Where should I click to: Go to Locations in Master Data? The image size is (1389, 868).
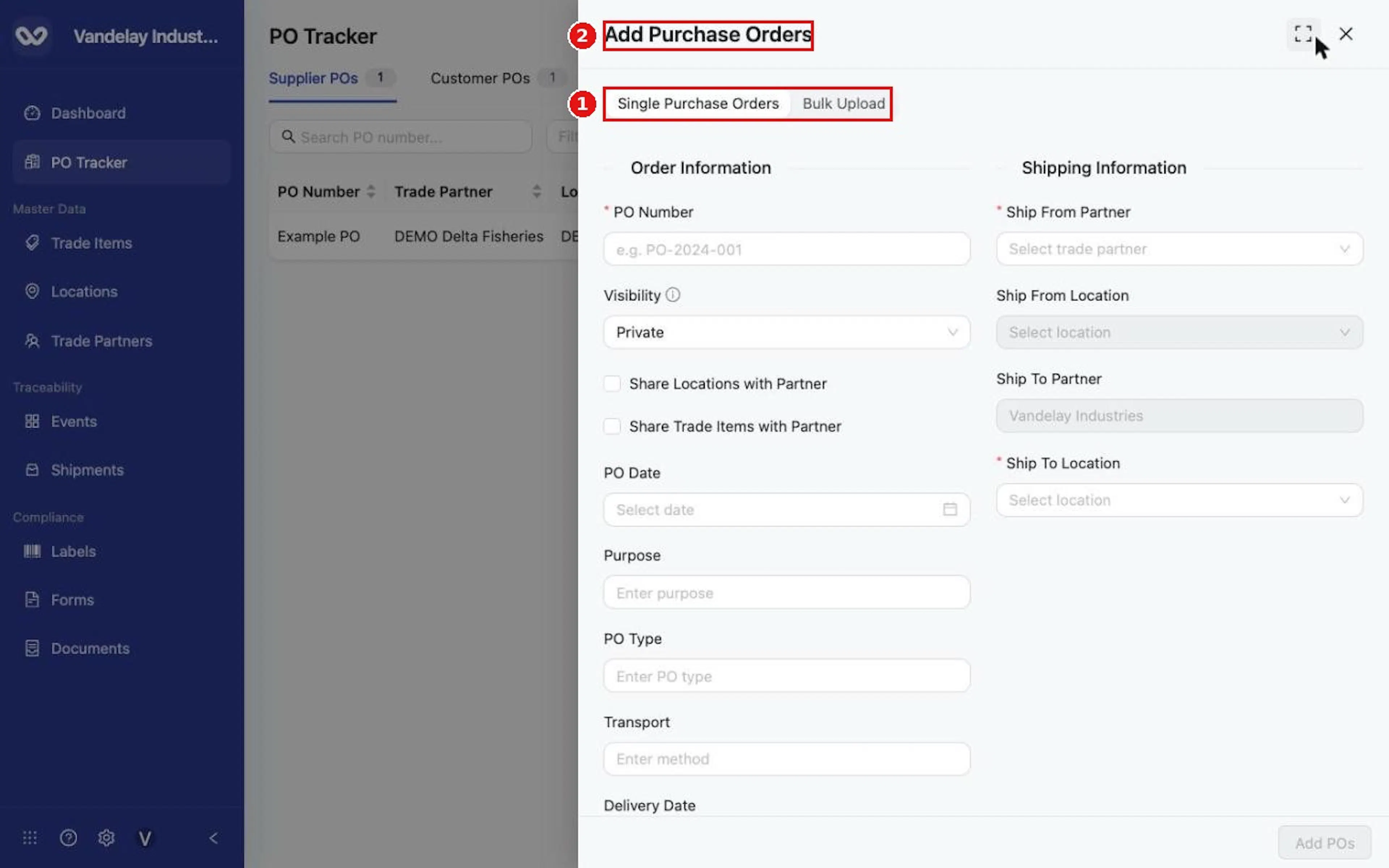tap(121, 292)
